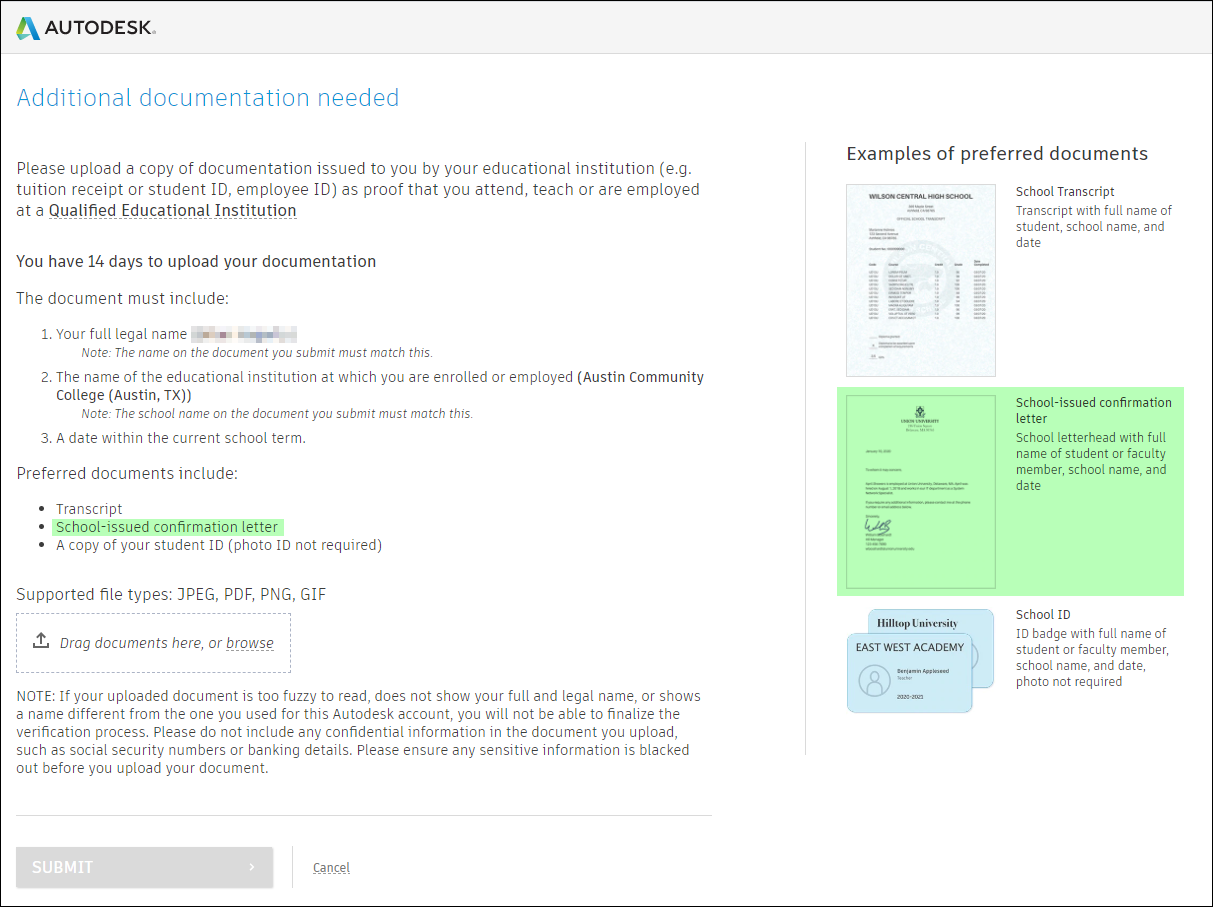
Task: Click the signature on the confirmation letter example
Action: tap(877, 527)
